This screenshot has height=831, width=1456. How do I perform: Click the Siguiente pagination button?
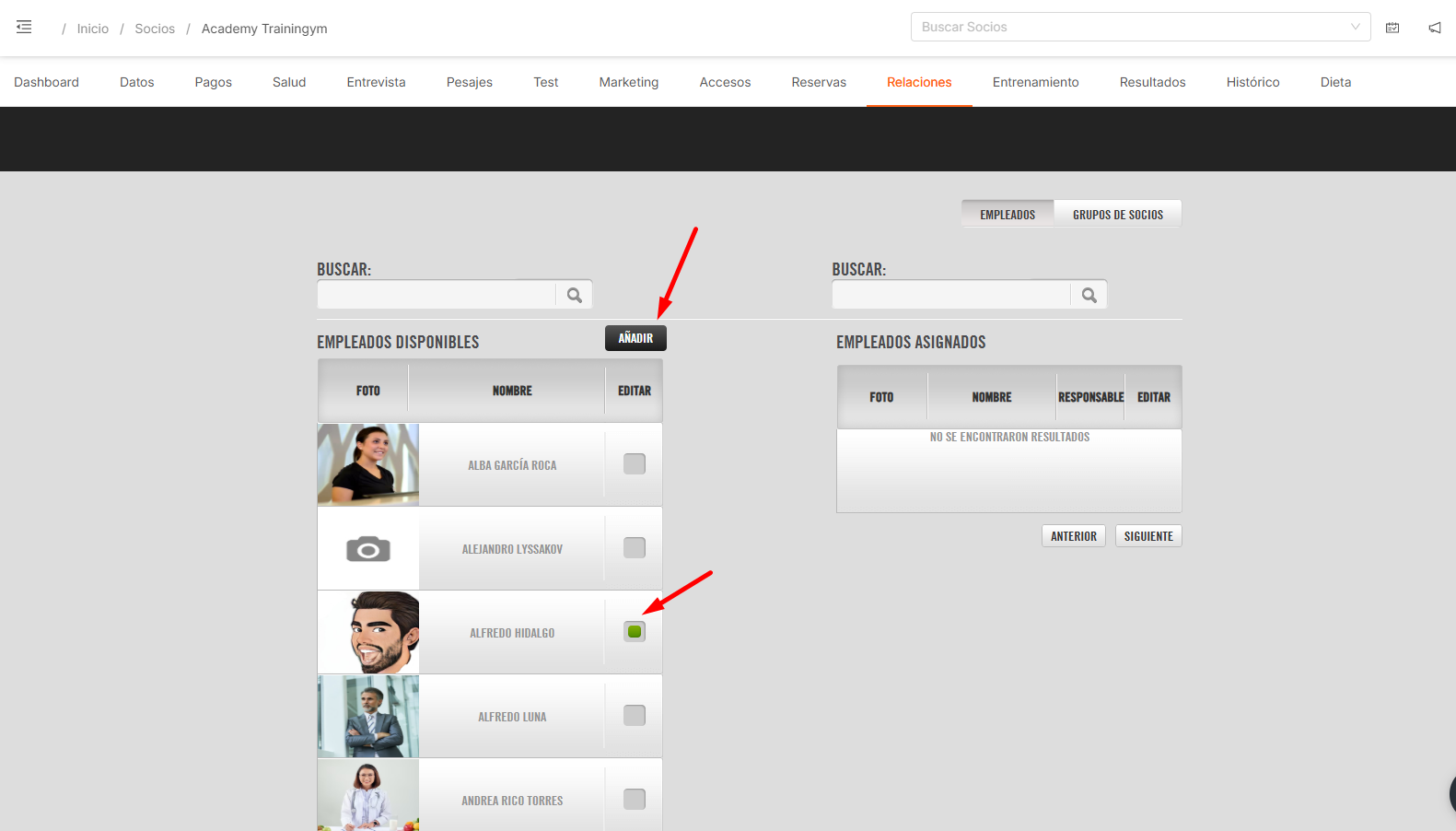pyautogui.click(x=1147, y=536)
